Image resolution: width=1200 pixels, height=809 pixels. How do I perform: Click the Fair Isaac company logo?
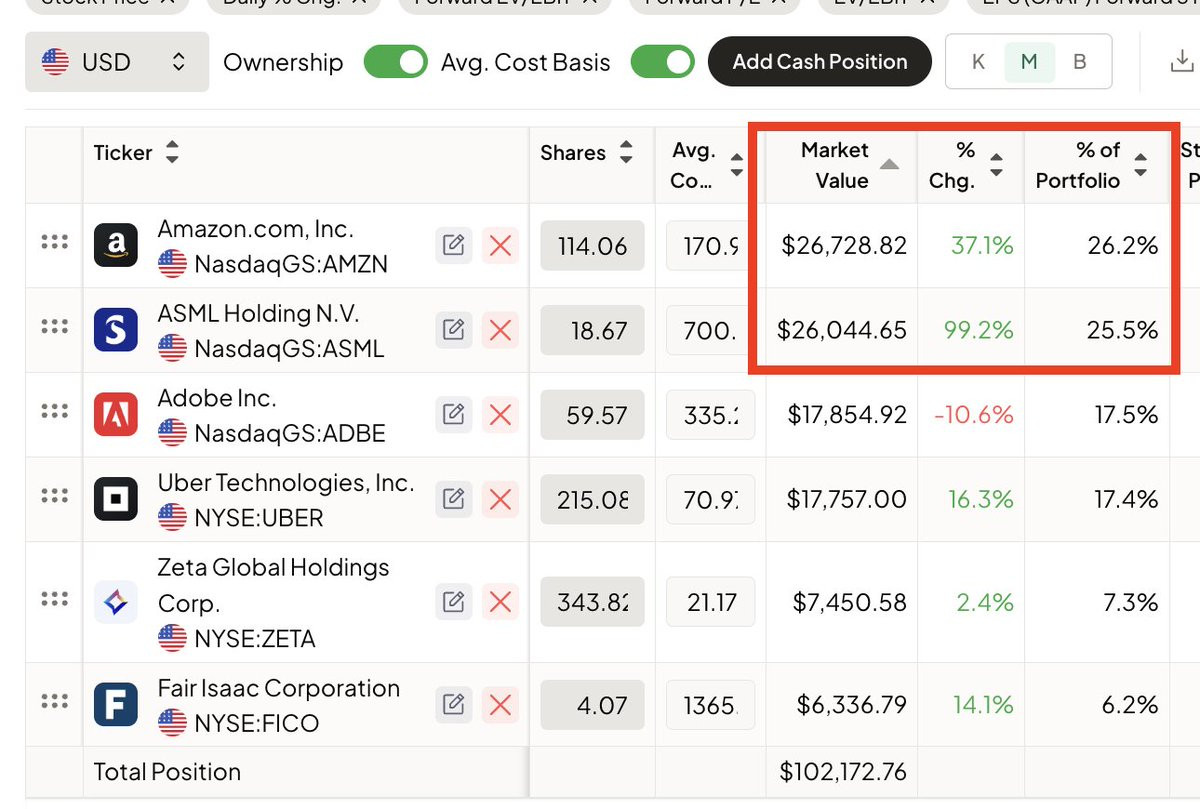point(116,704)
